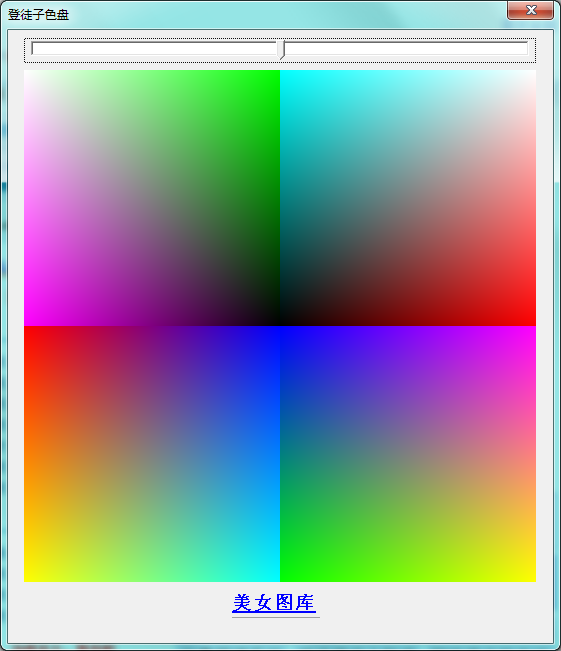Pick the green-to-white gradient quadrant

152,198
